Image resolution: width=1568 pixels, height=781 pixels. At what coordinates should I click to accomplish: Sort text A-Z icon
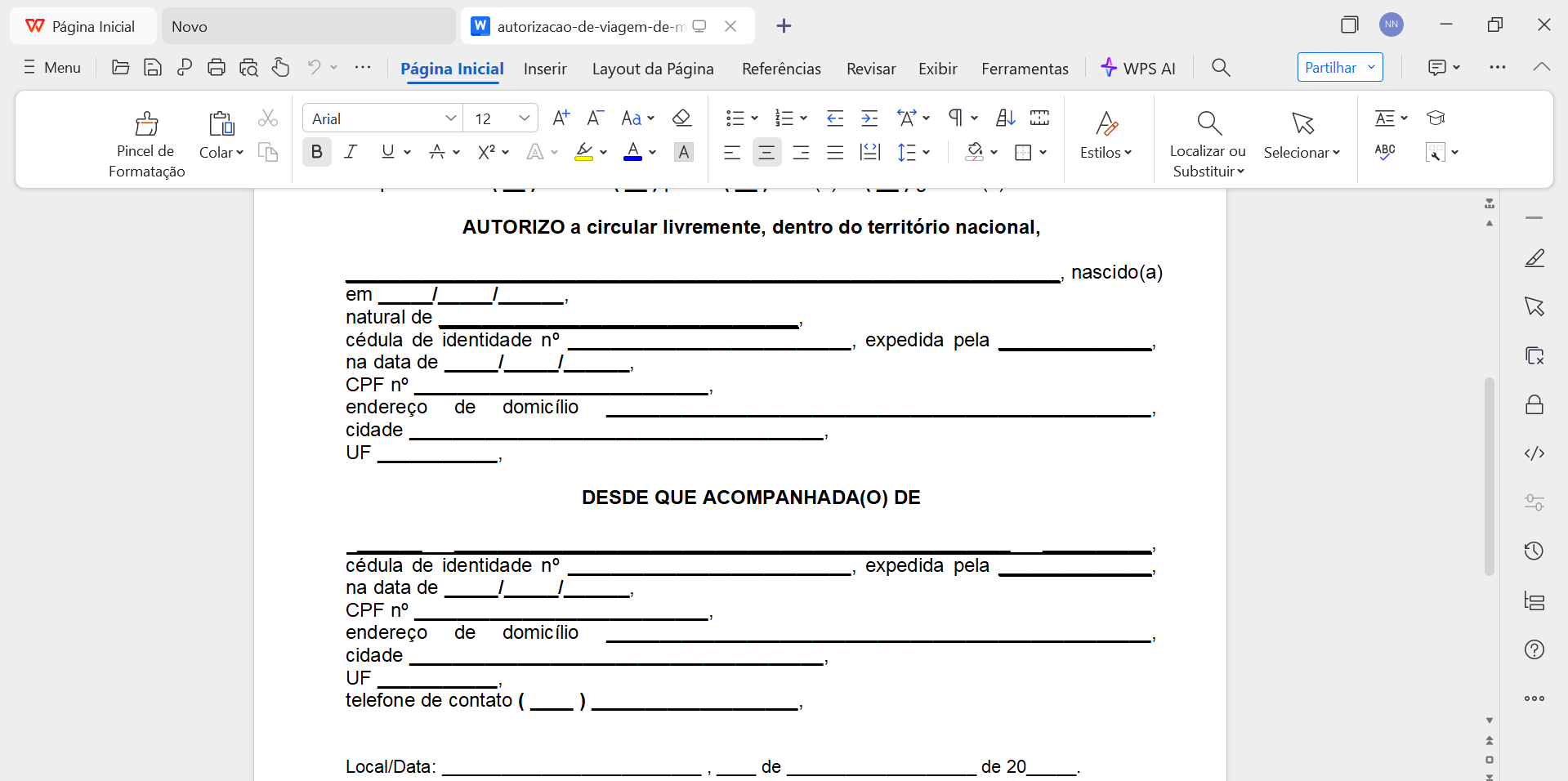(1006, 118)
